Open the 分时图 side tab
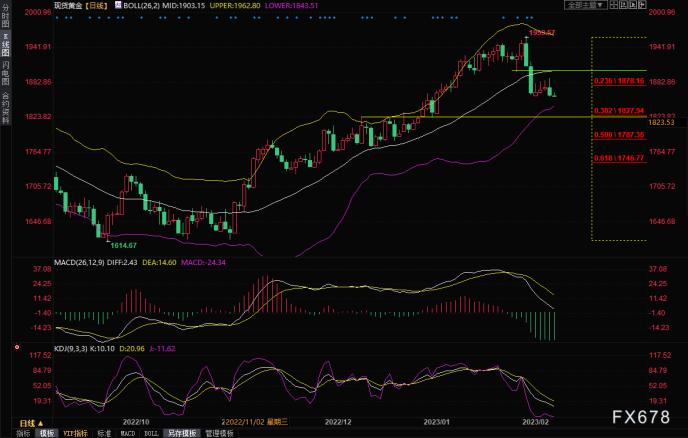This screenshot has width=688, height=438. coord(5,16)
